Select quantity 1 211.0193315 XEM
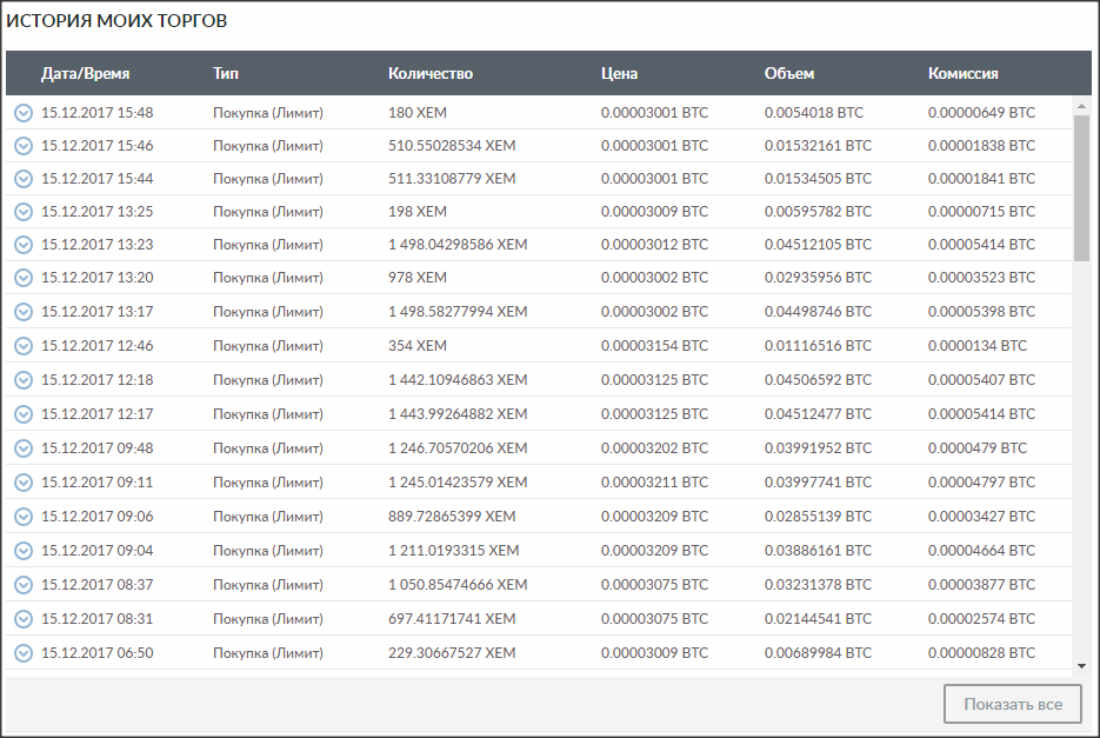This screenshot has width=1100, height=738. click(x=453, y=551)
